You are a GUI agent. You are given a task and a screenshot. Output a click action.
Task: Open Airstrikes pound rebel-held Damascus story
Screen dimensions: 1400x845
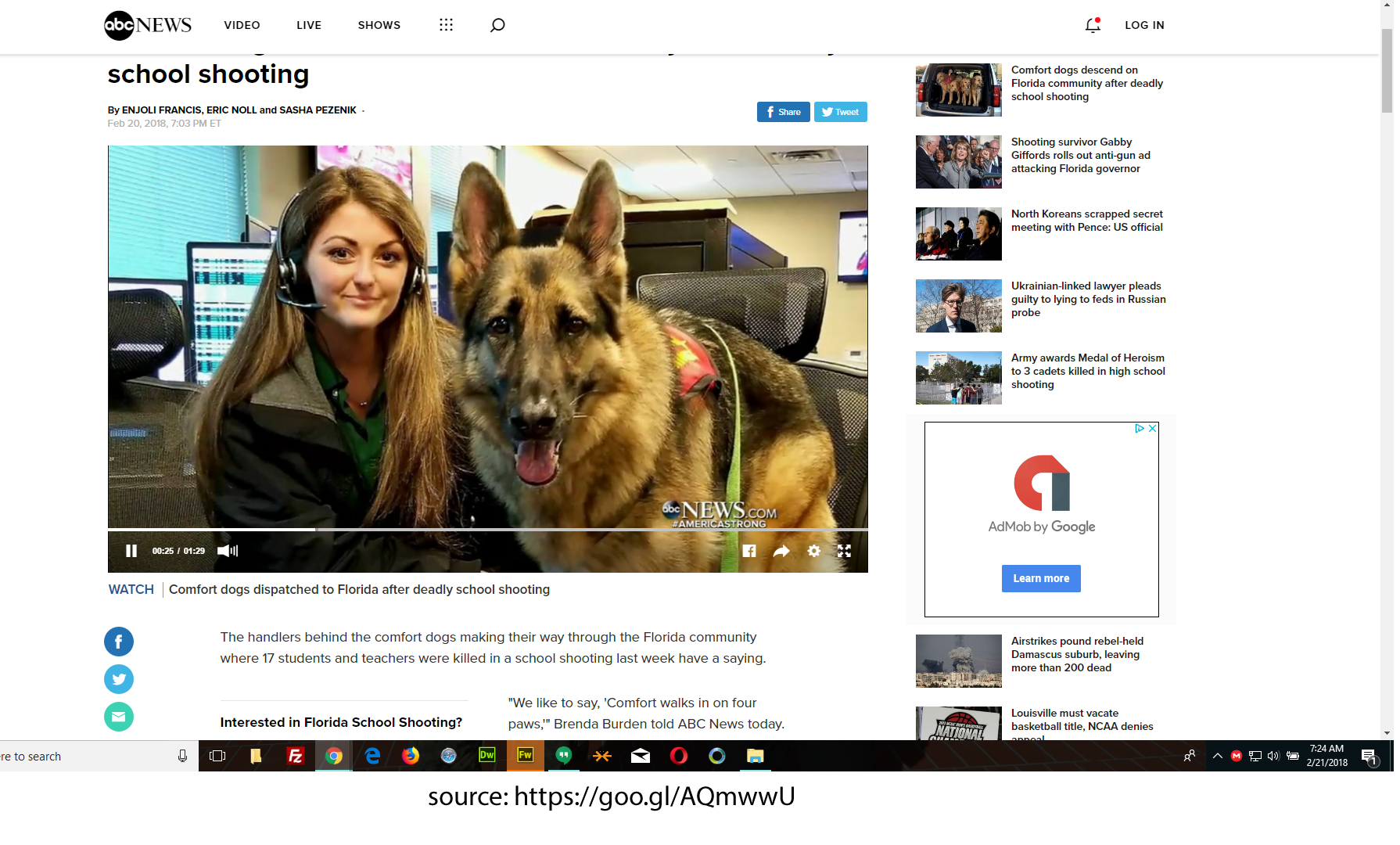(1077, 654)
